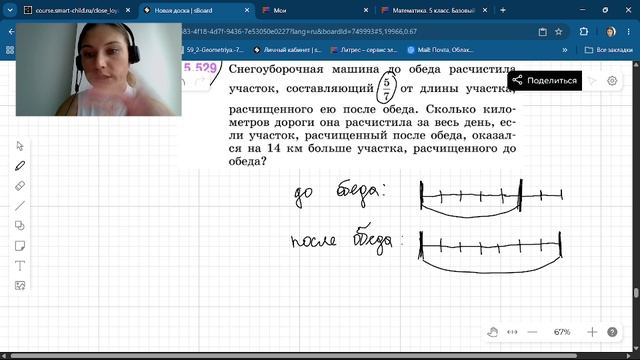640x360 pixels.
Task: Open board settings gear
Action: coord(612,81)
